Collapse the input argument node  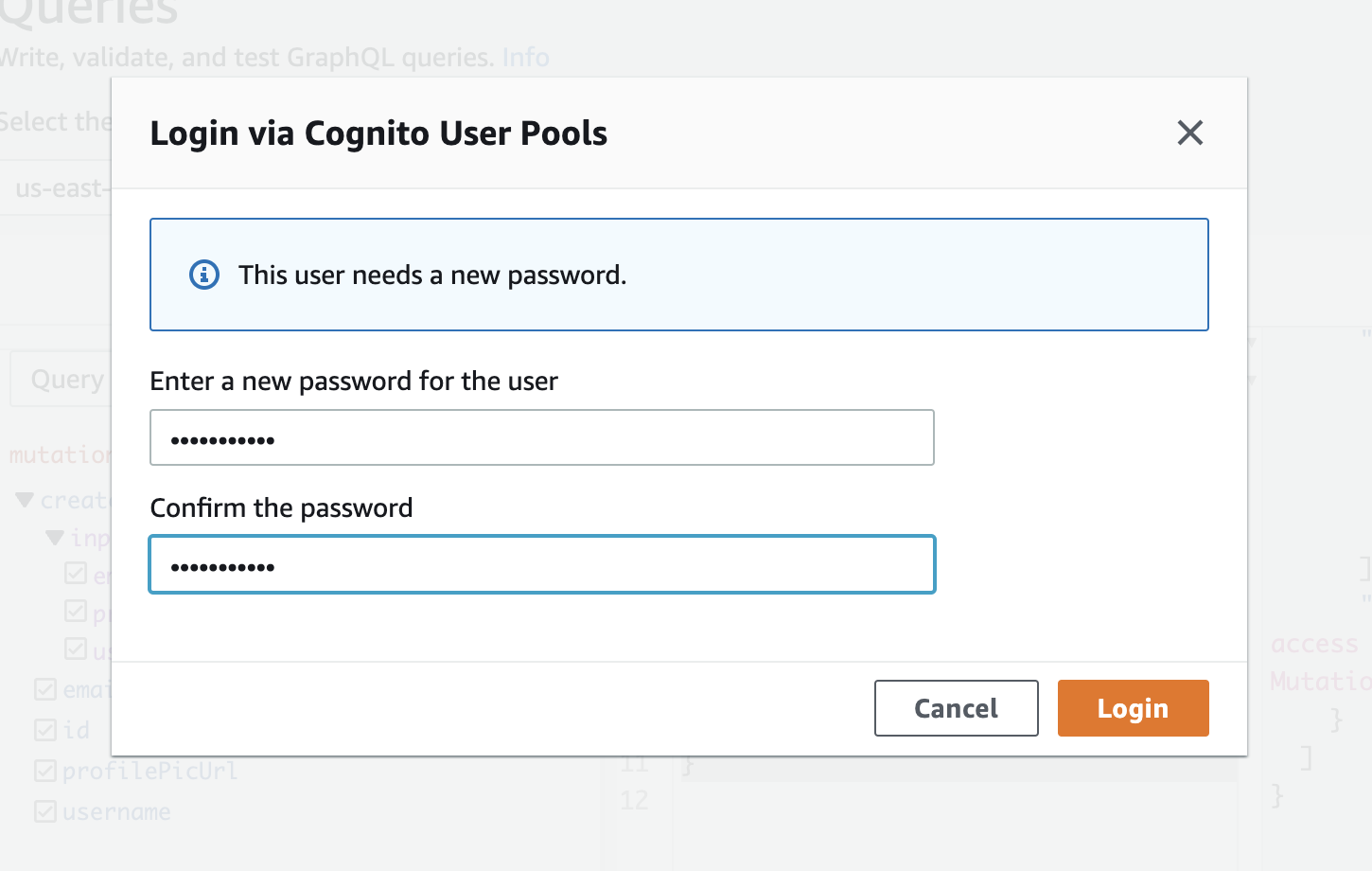(x=55, y=538)
